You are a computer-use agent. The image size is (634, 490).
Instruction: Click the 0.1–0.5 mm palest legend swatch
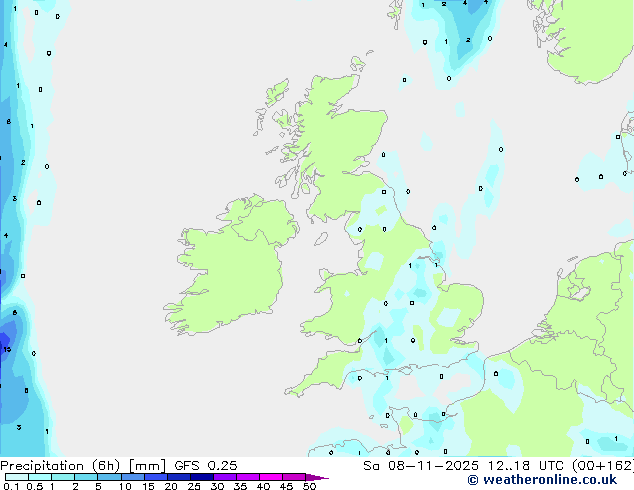tap(17, 477)
